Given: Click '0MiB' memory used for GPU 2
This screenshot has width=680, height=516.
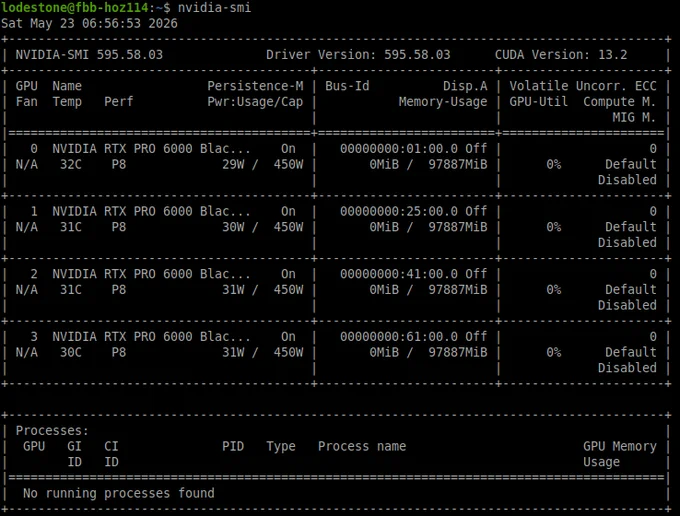Looking at the screenshot, I should tap(384, 290).
